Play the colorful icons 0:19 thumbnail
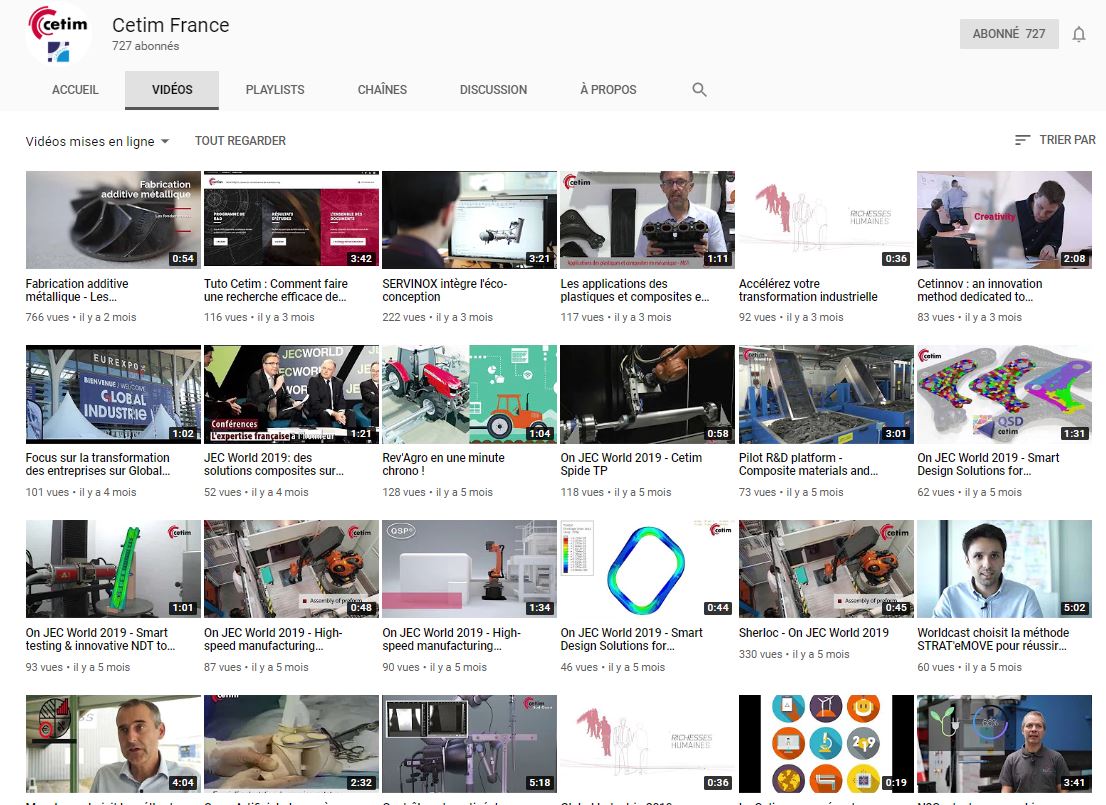This screenshot has width=1106, height=805. [x=826, y=744]
